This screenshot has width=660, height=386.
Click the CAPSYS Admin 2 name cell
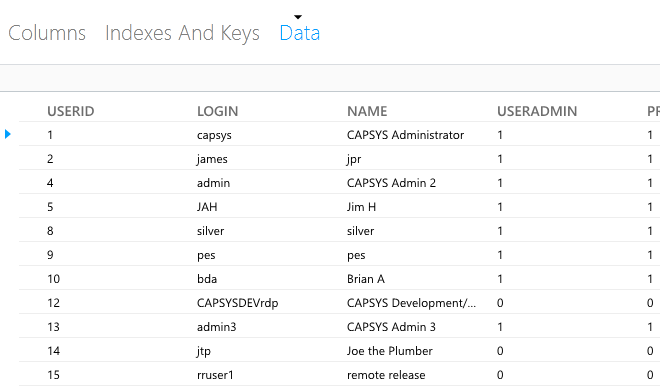(391, 183)
